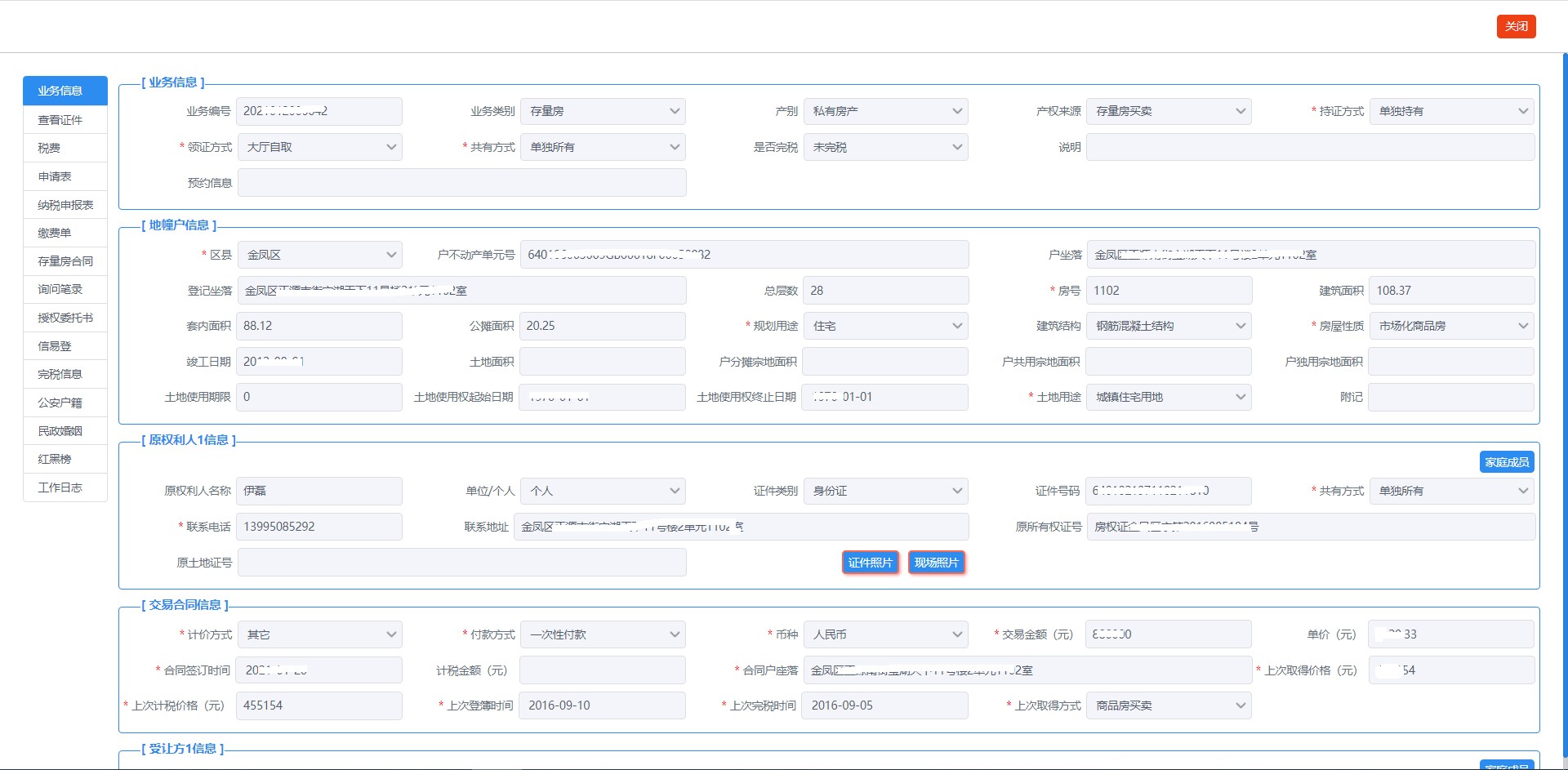
Task: Click the red 关闭 button
Action: [1516, 26]
